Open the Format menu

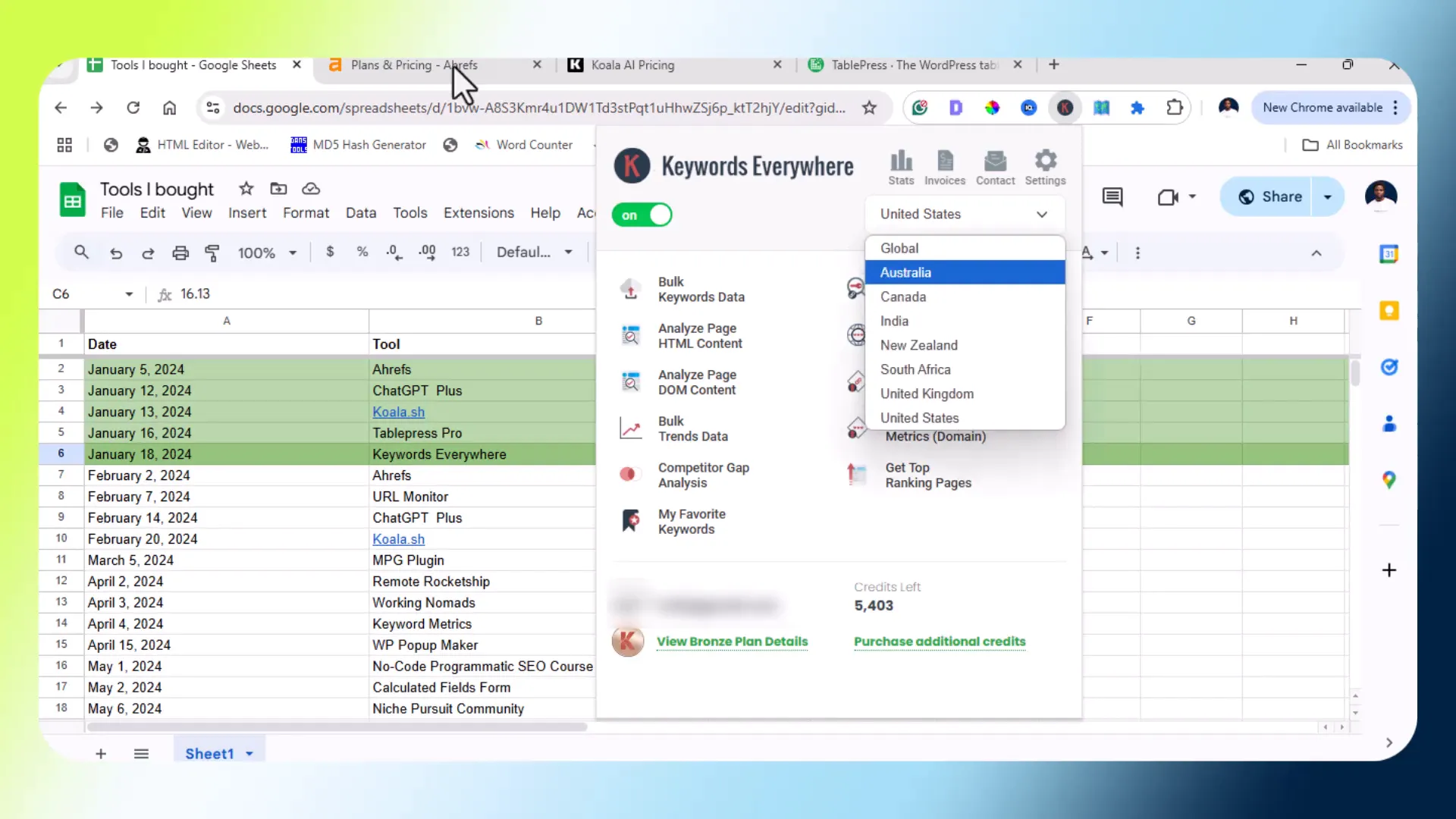[x=306, y=213]
